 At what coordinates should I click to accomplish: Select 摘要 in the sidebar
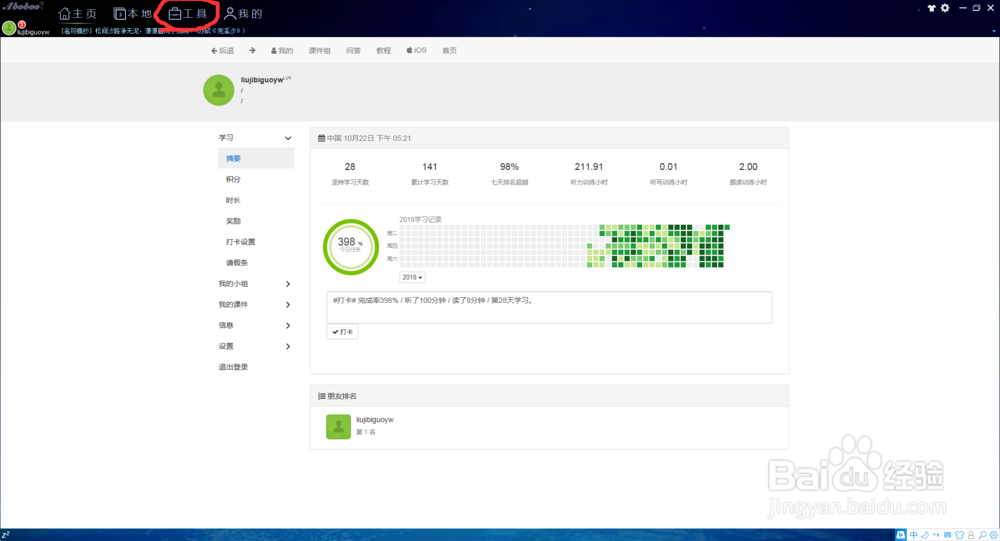[256, 158]
